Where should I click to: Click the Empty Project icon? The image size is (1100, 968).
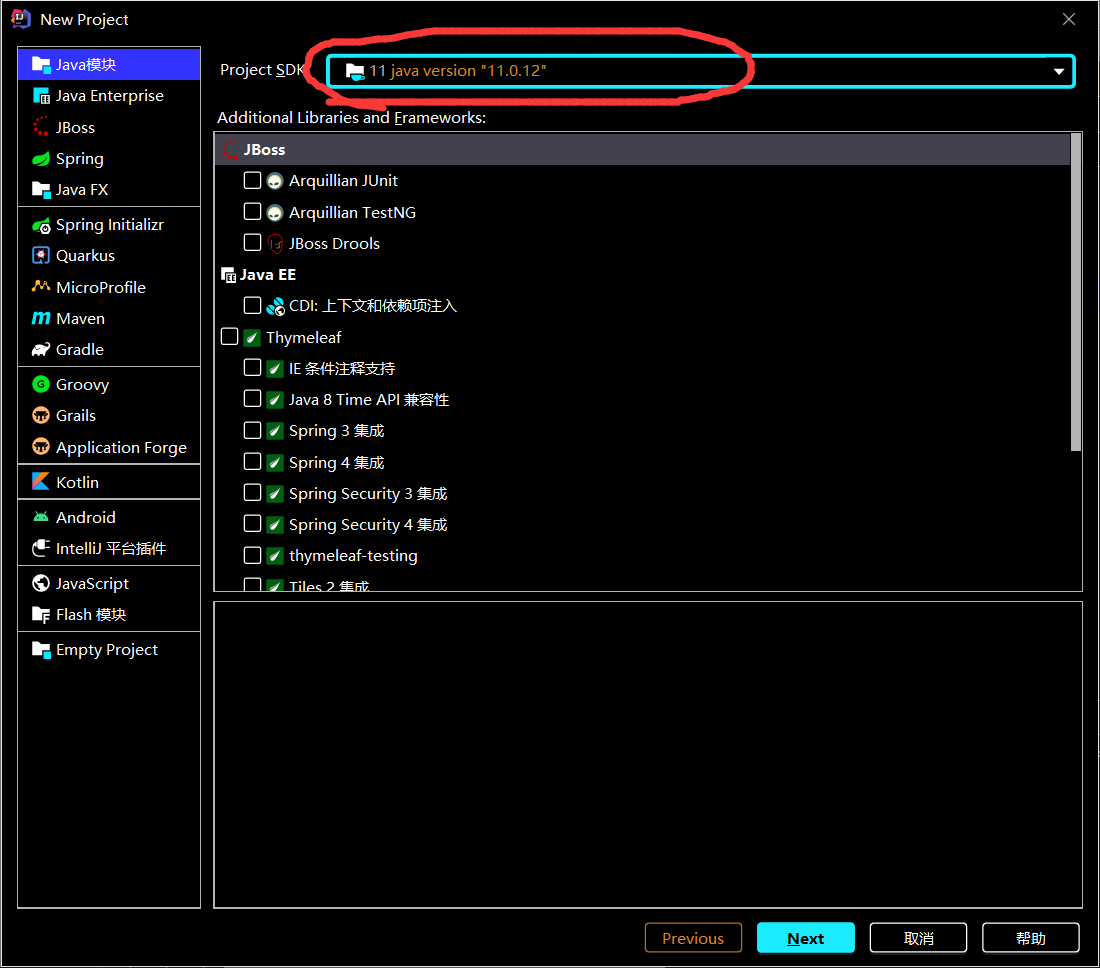tap(41, 650)
